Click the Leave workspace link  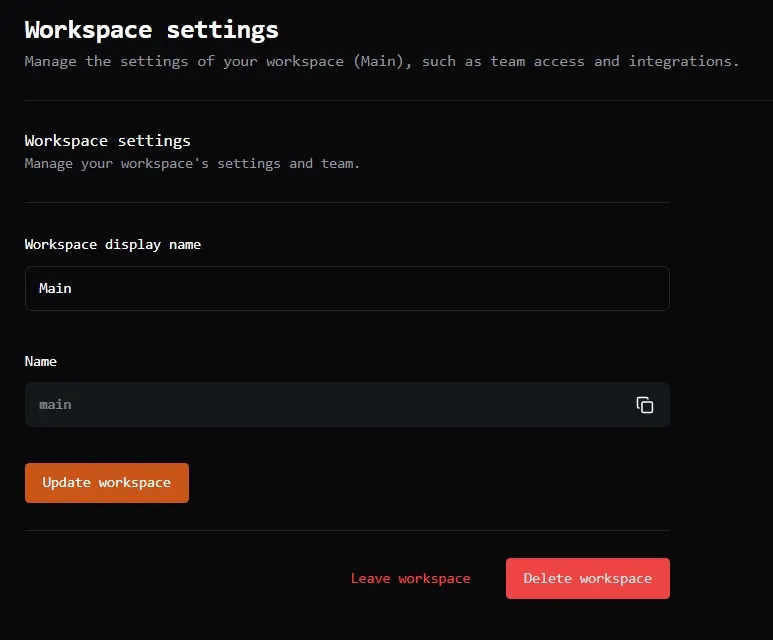pos(410,578)
